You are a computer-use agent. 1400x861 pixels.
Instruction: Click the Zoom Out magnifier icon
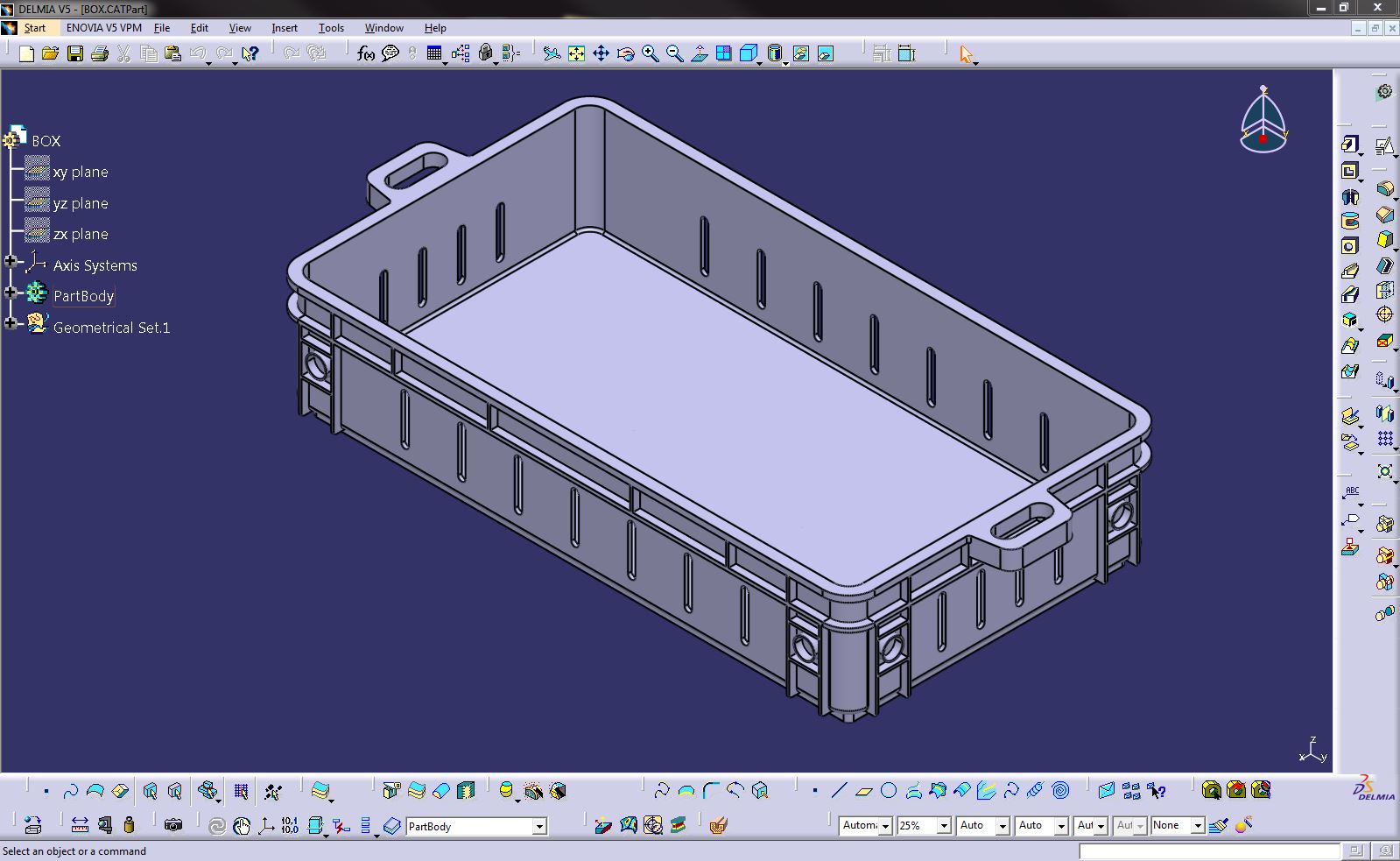(x=674, y=53)
